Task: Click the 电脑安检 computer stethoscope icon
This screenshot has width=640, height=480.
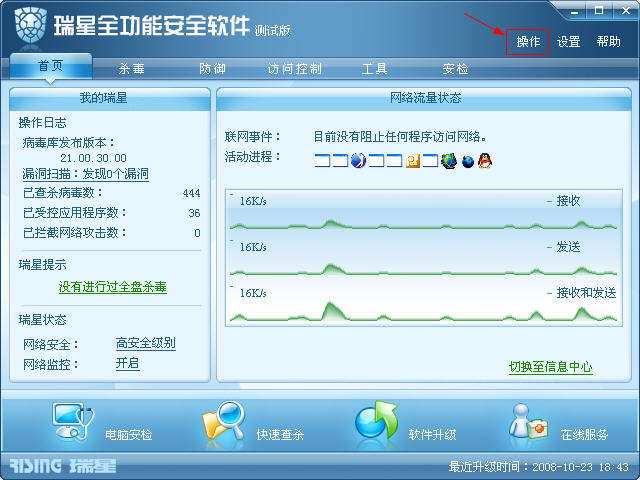Action: point(73,421)
